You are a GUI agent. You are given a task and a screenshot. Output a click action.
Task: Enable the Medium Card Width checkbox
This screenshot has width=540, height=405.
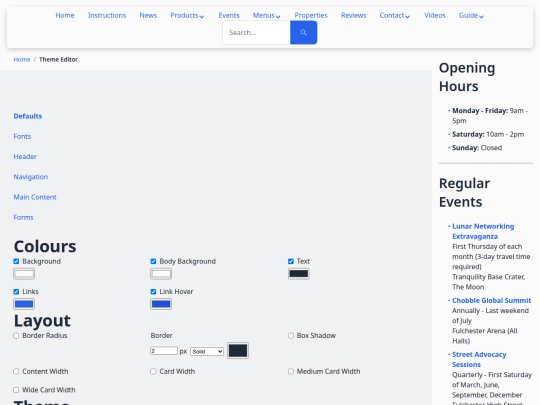(x=291, y=372)
